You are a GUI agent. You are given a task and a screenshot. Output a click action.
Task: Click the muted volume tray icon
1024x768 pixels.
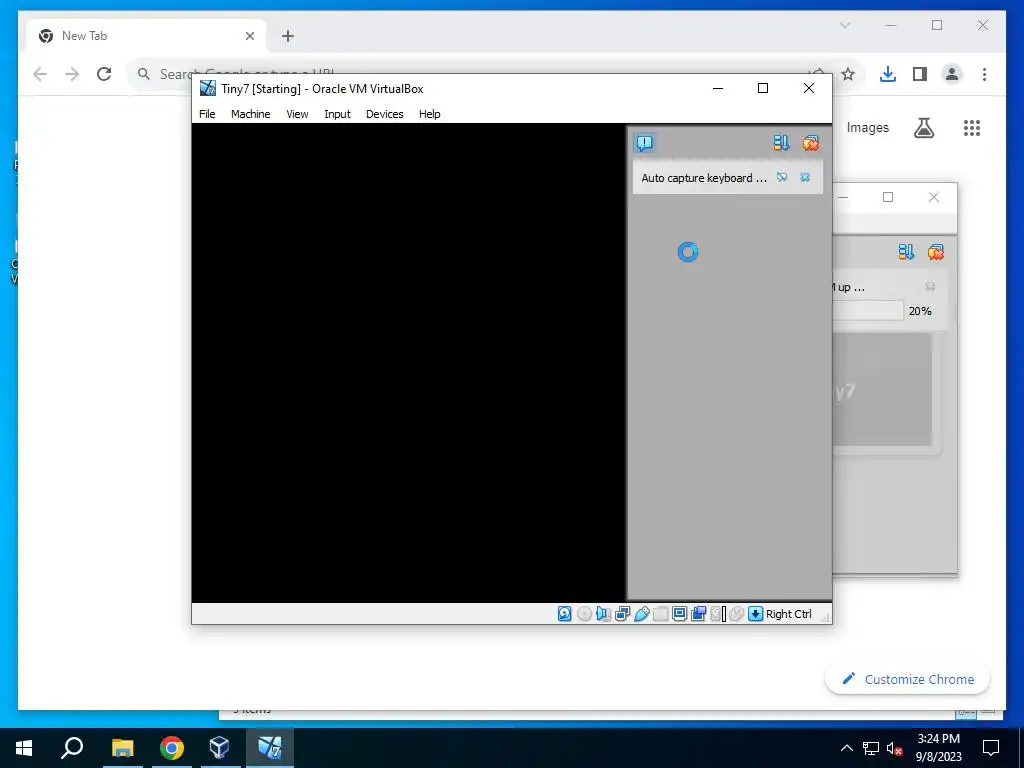(x=895, y=748)
